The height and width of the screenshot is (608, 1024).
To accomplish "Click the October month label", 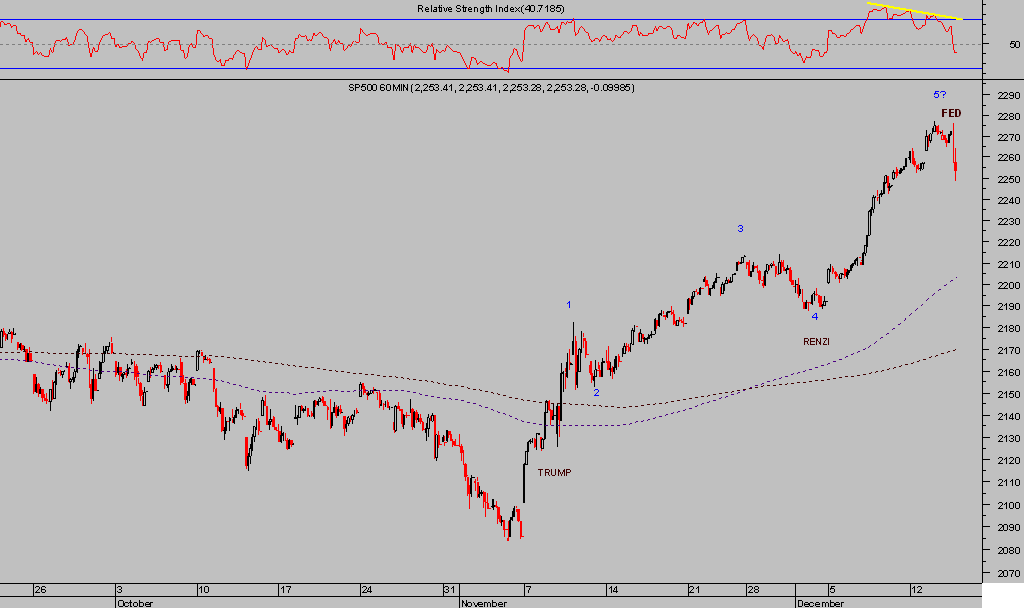I will tap(134, 603).
